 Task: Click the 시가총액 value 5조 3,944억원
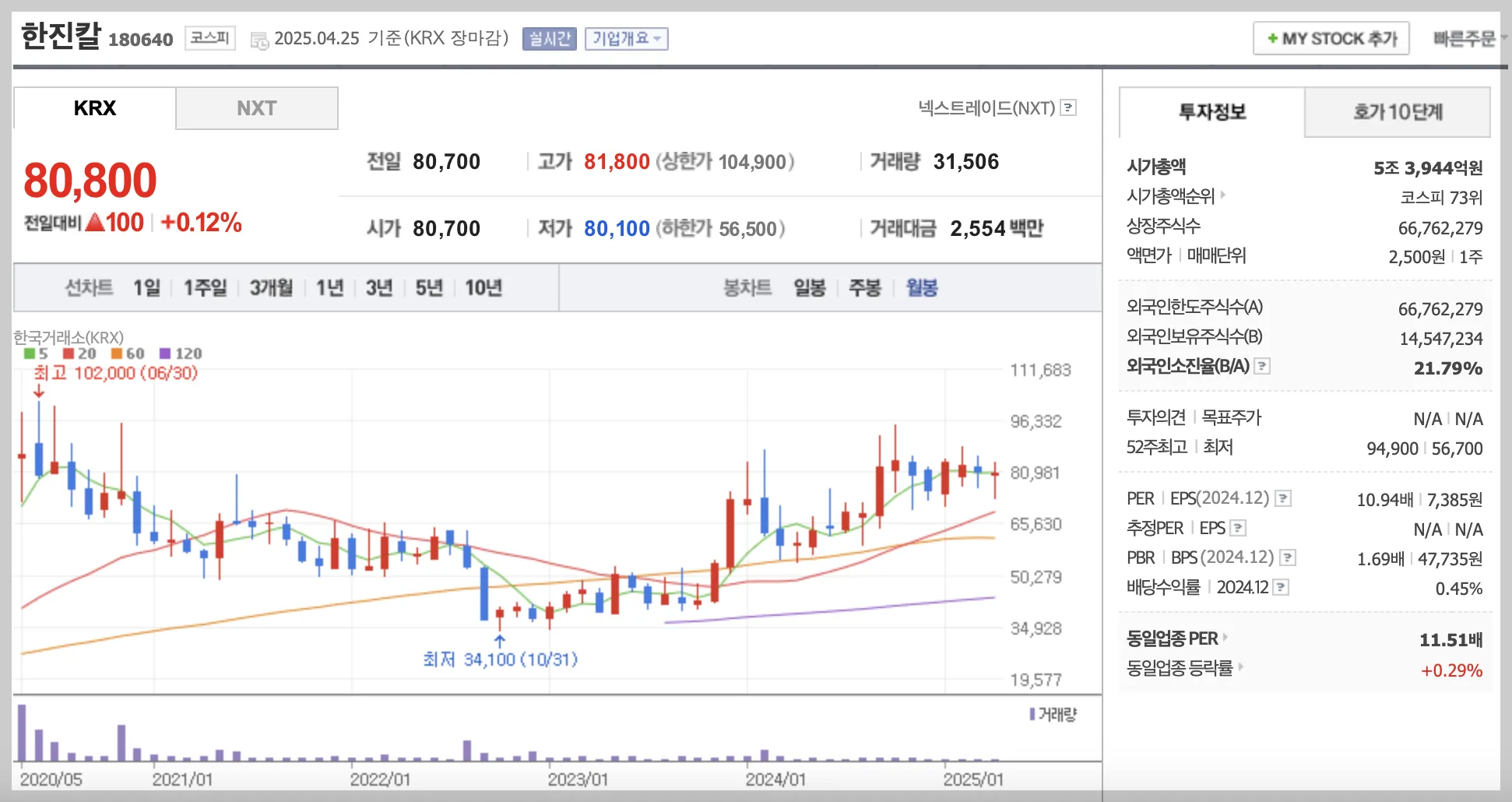[1428, 168]
